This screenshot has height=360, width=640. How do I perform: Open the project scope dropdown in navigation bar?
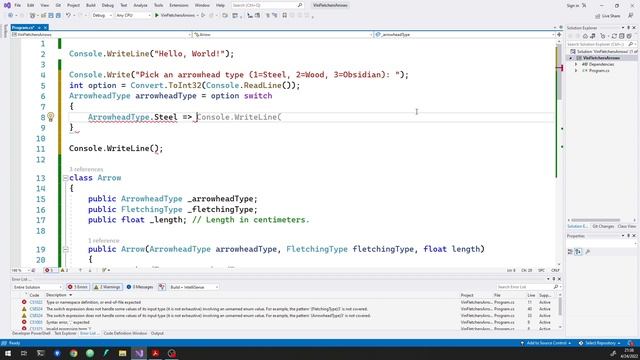click(101, 35)
